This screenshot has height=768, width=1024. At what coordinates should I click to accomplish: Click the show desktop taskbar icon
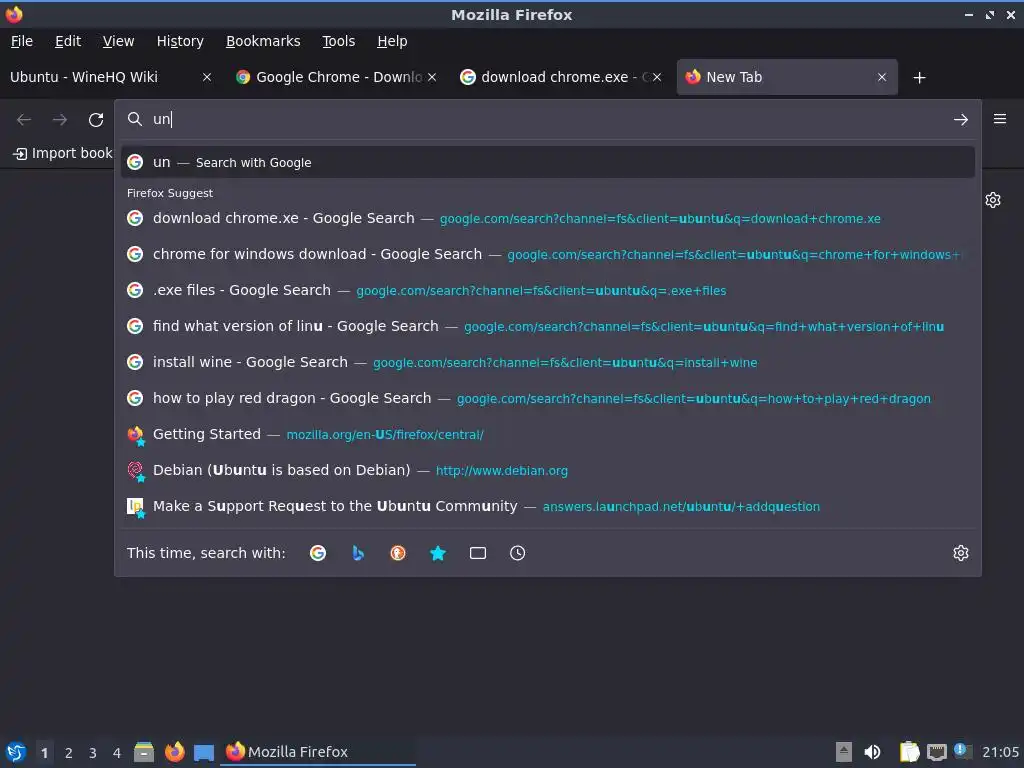(x=204, y=752)
